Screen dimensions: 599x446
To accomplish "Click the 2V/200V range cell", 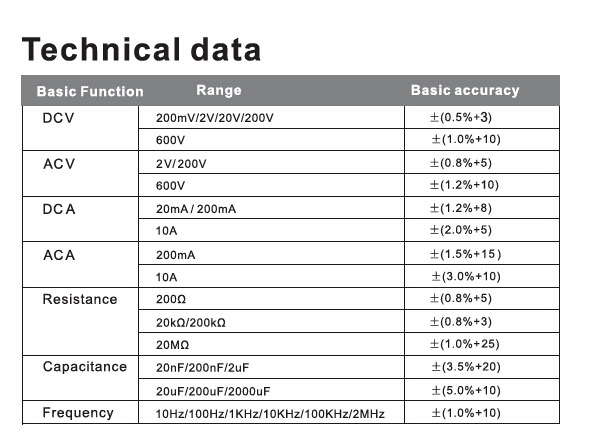I will pyautogui.click(x=271, y=163).
